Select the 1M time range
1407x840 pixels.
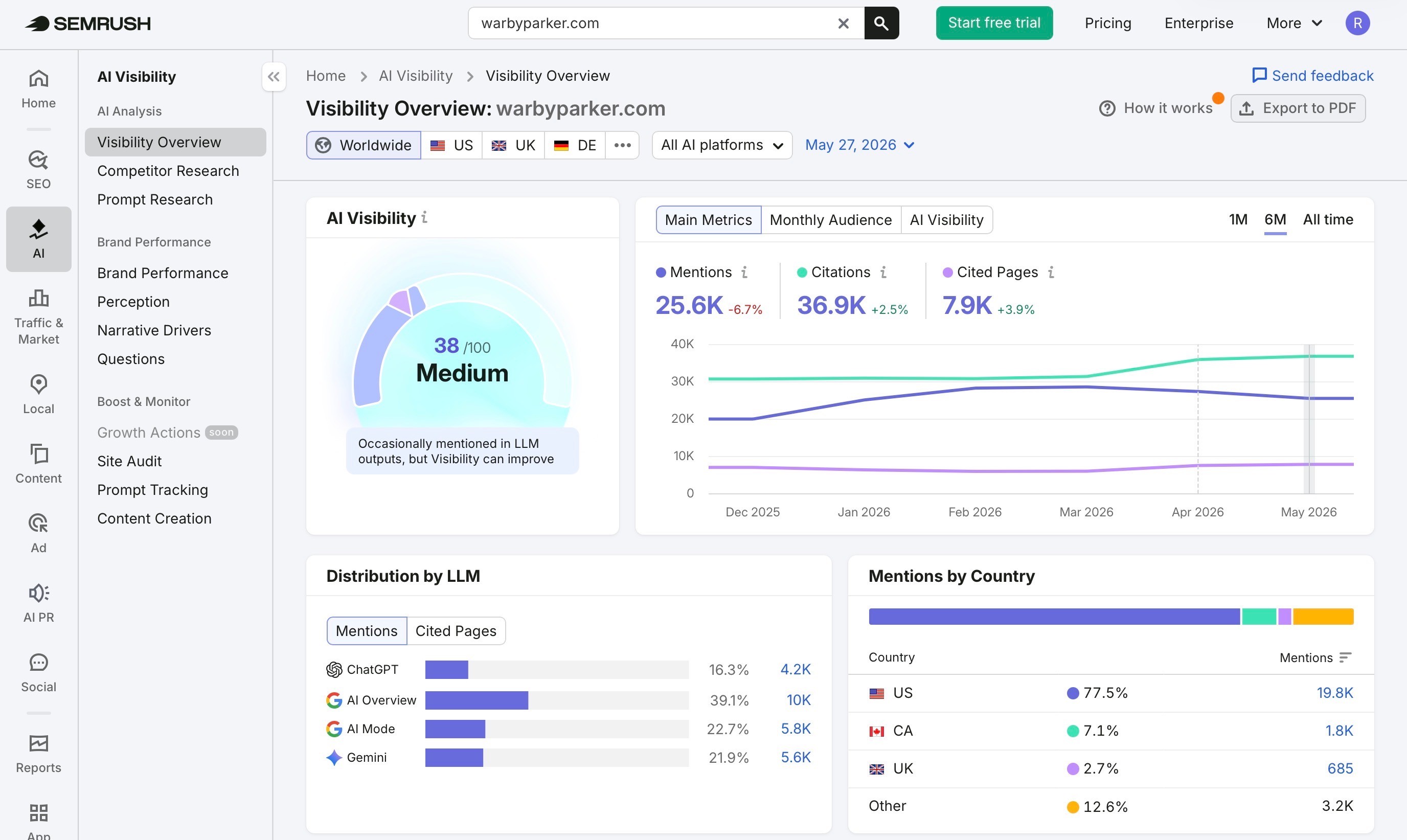(x=1238, y=220)
